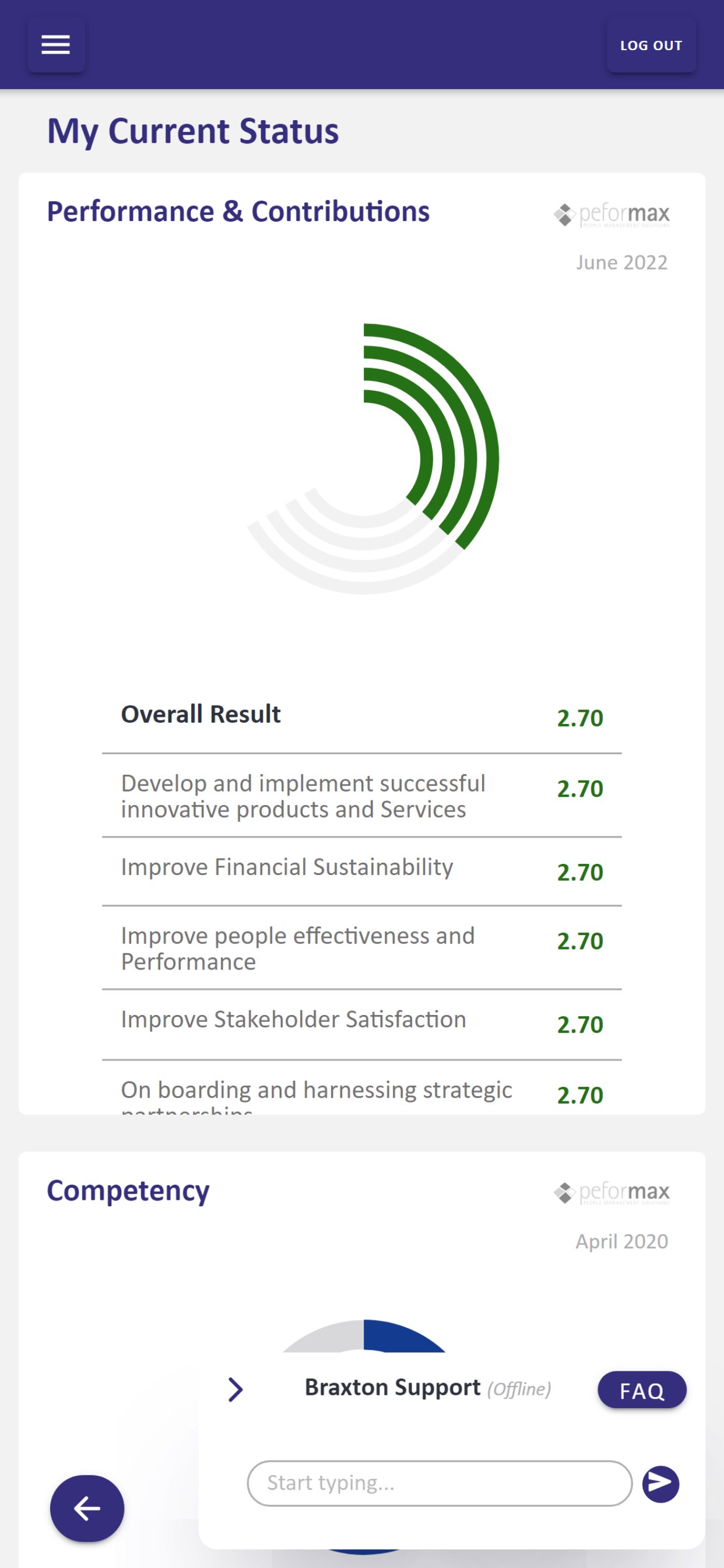Viewport: 724px width, 1568px height.
Task: Click the Performance & Contributions heading
Action: 238,212
